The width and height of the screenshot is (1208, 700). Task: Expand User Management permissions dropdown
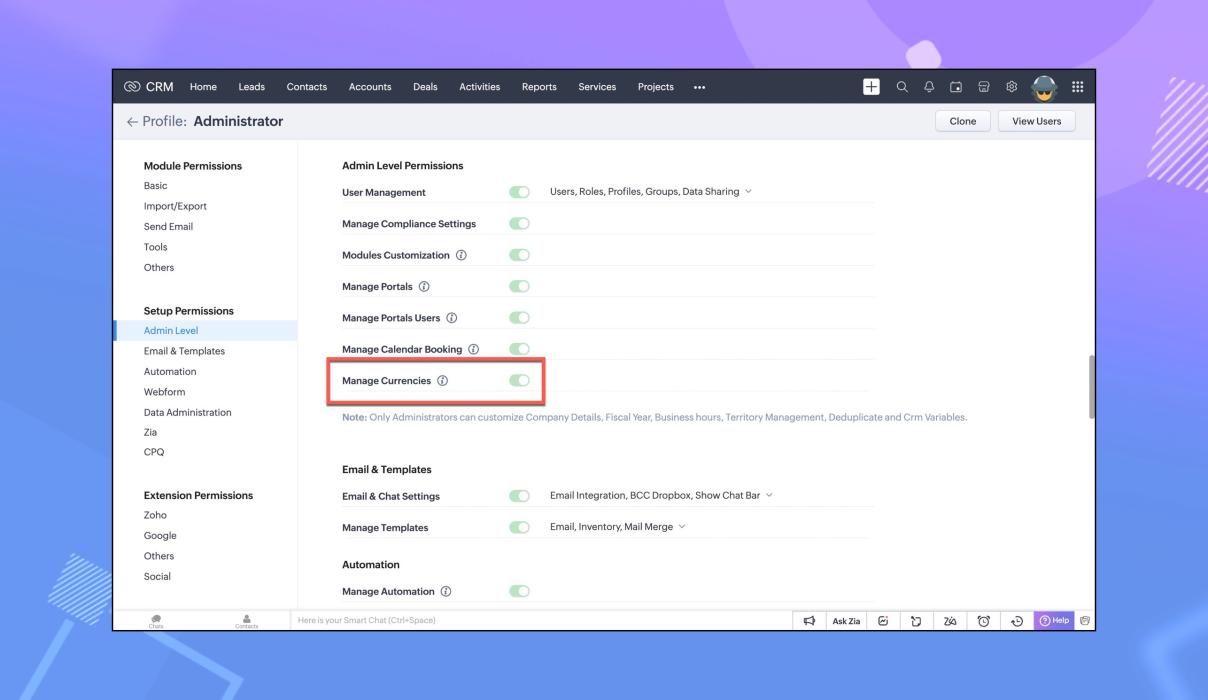748,192
